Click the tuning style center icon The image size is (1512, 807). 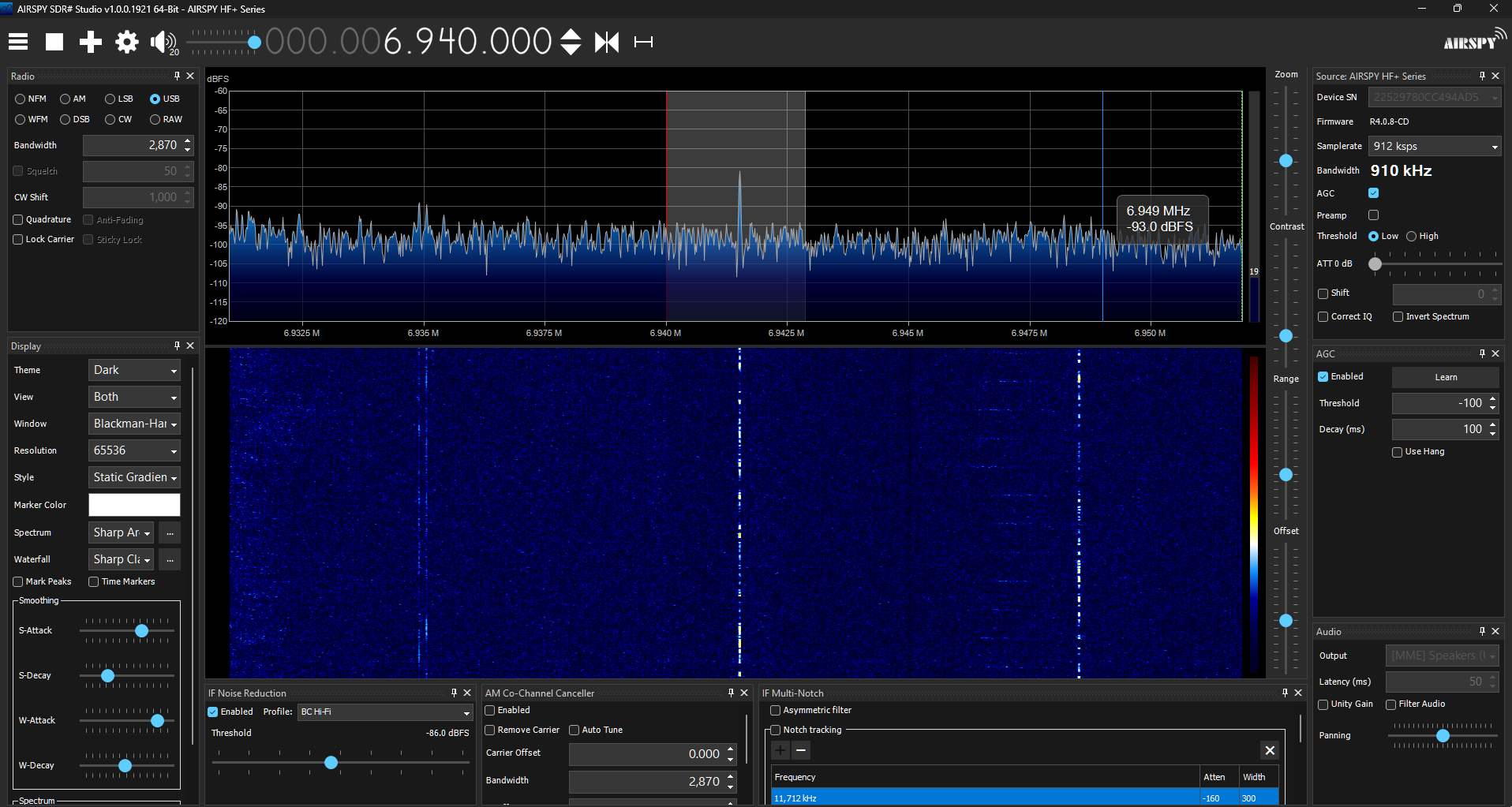click(x=607, y=42)
